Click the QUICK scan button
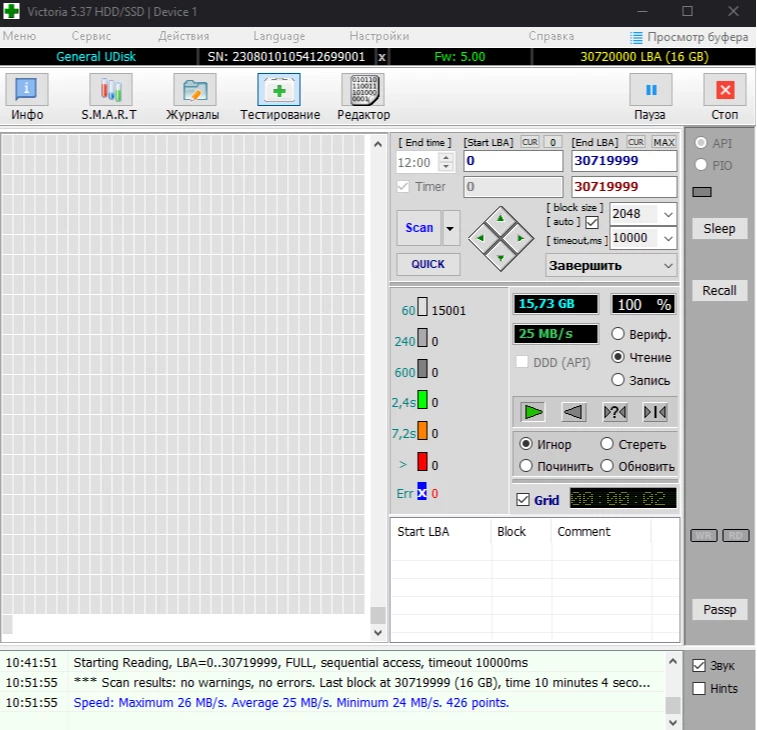This screenshot has height=730, width=757. click(x=428, y=264)
